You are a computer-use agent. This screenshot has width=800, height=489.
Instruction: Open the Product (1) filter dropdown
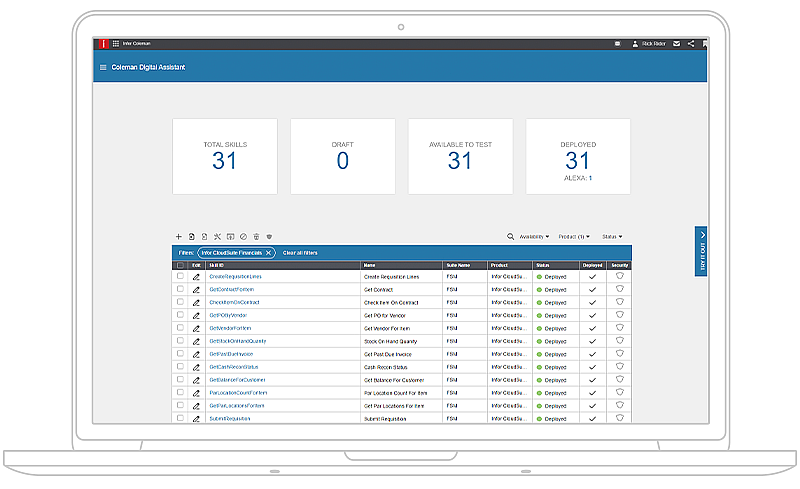[576, 237]
